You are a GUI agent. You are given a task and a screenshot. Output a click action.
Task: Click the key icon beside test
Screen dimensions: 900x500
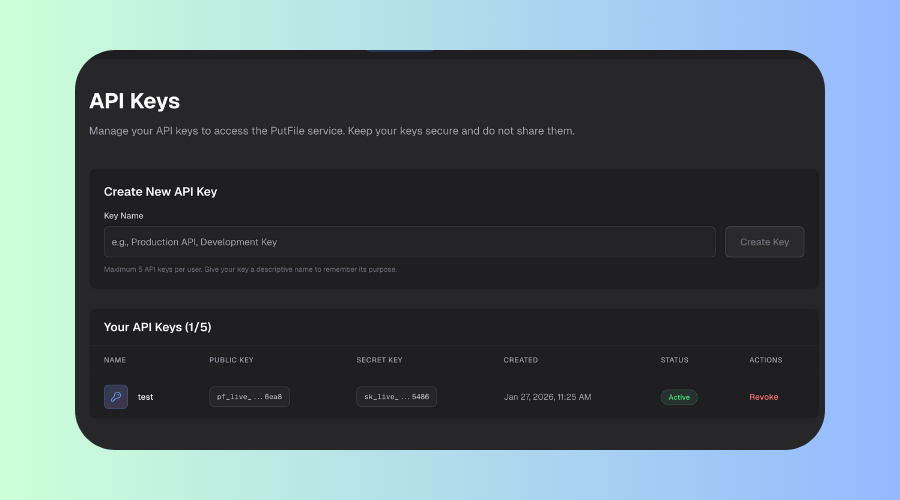pos(116,397)
